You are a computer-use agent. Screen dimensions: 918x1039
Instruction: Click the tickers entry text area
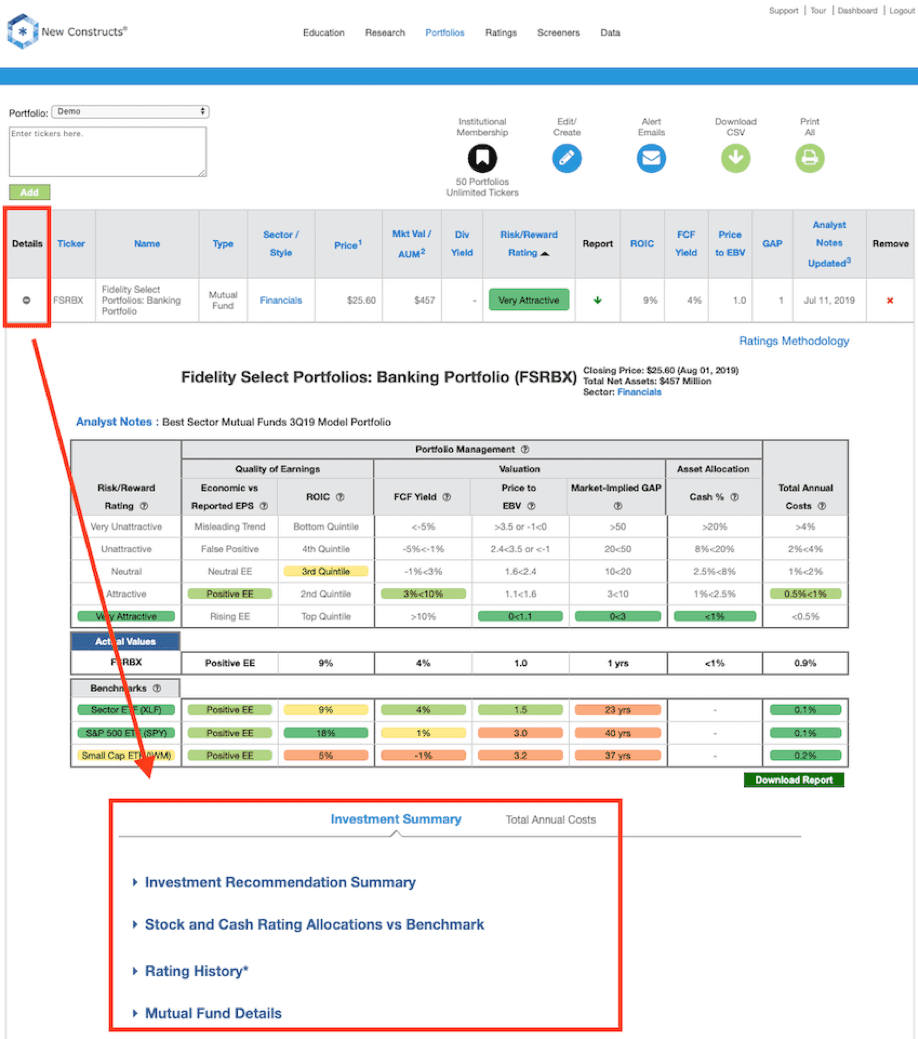click(x=108, y=152)
